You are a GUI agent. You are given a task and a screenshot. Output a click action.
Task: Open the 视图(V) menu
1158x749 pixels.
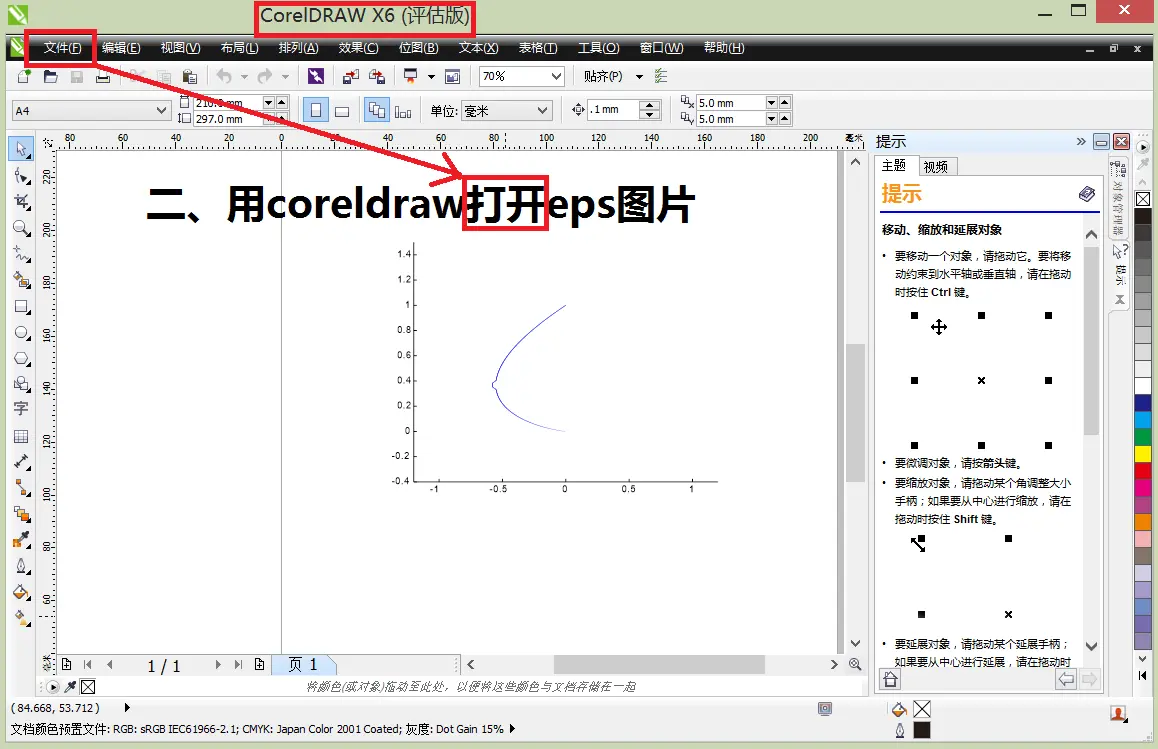pyautogui.click(x=180, y=47)
